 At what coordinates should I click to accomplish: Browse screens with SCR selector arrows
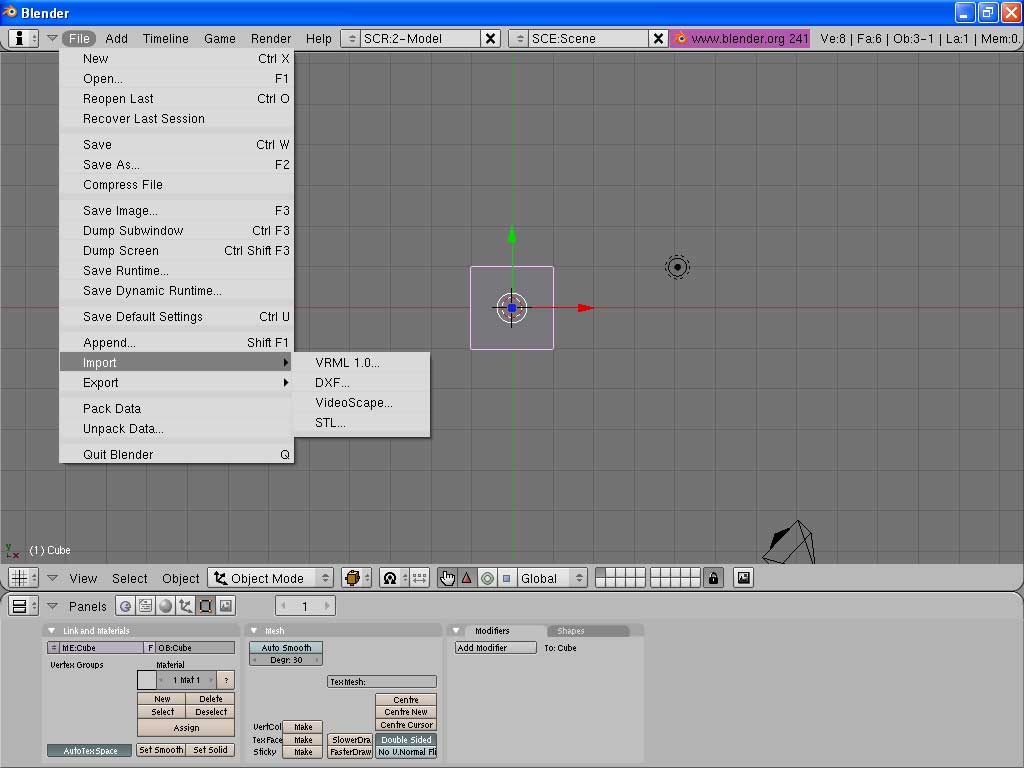351,39
